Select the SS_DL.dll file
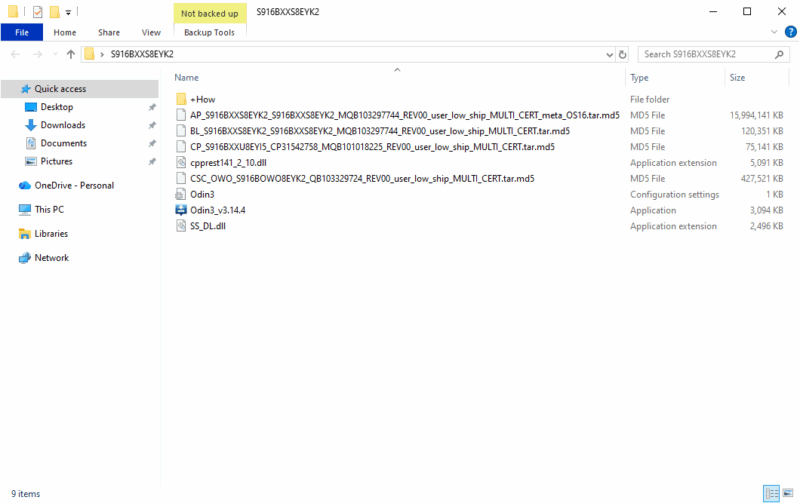This screenshot has width=800, height=503. point(209,226)
